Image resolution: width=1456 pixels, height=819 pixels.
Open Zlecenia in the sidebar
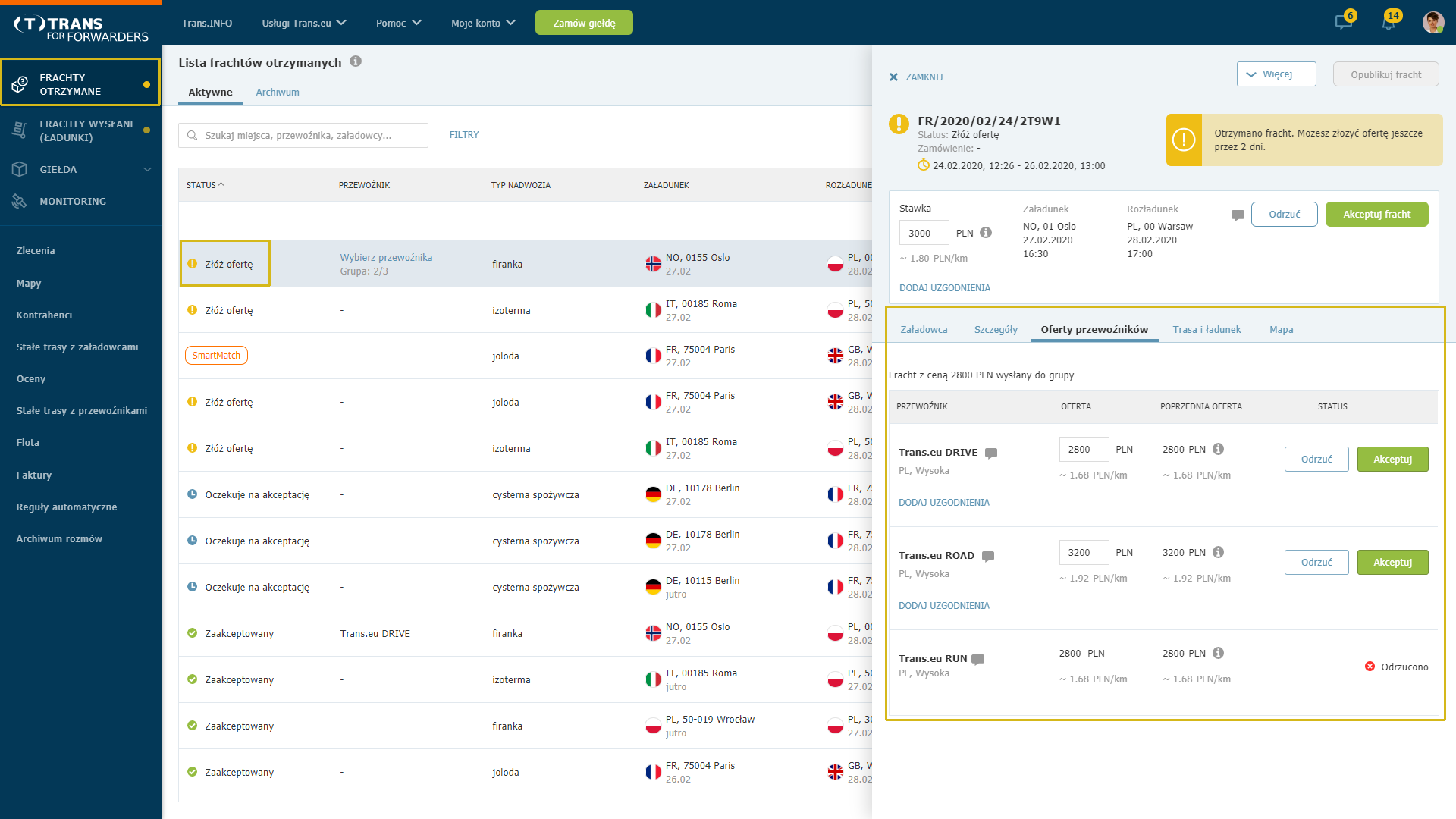click(x=36, y=250)
